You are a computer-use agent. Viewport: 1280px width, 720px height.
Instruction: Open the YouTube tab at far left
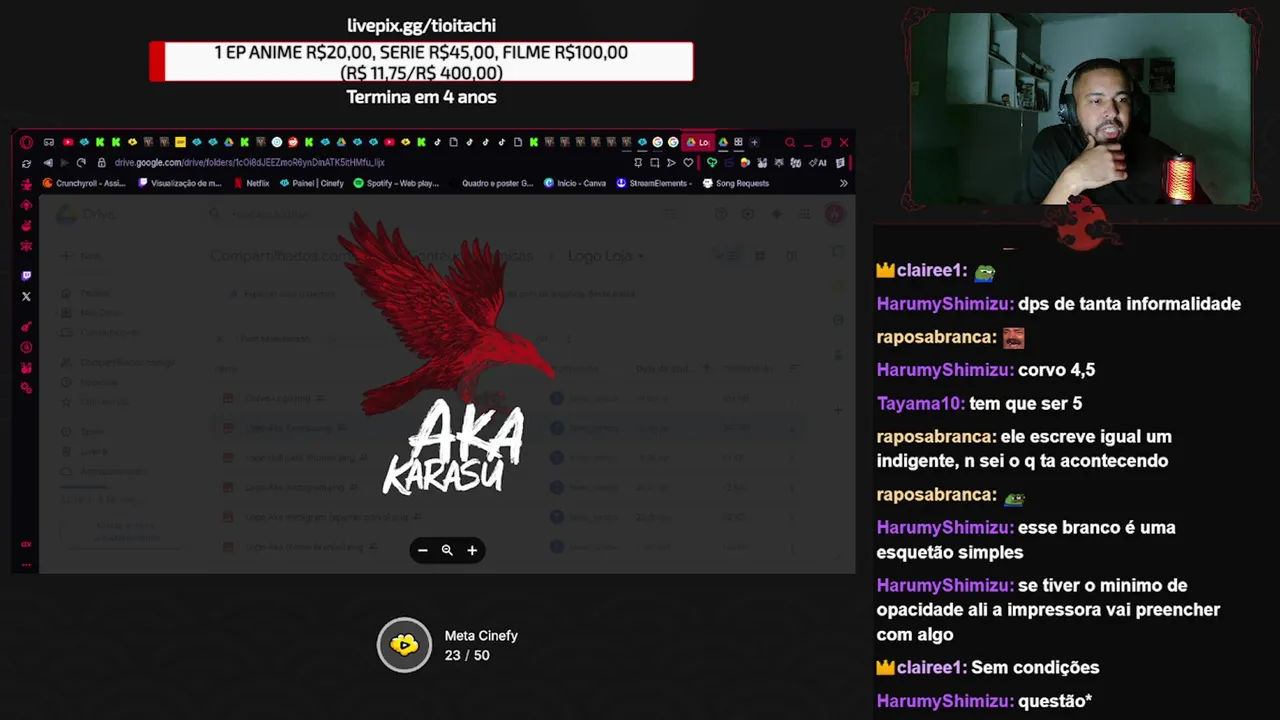click(68, 142)
